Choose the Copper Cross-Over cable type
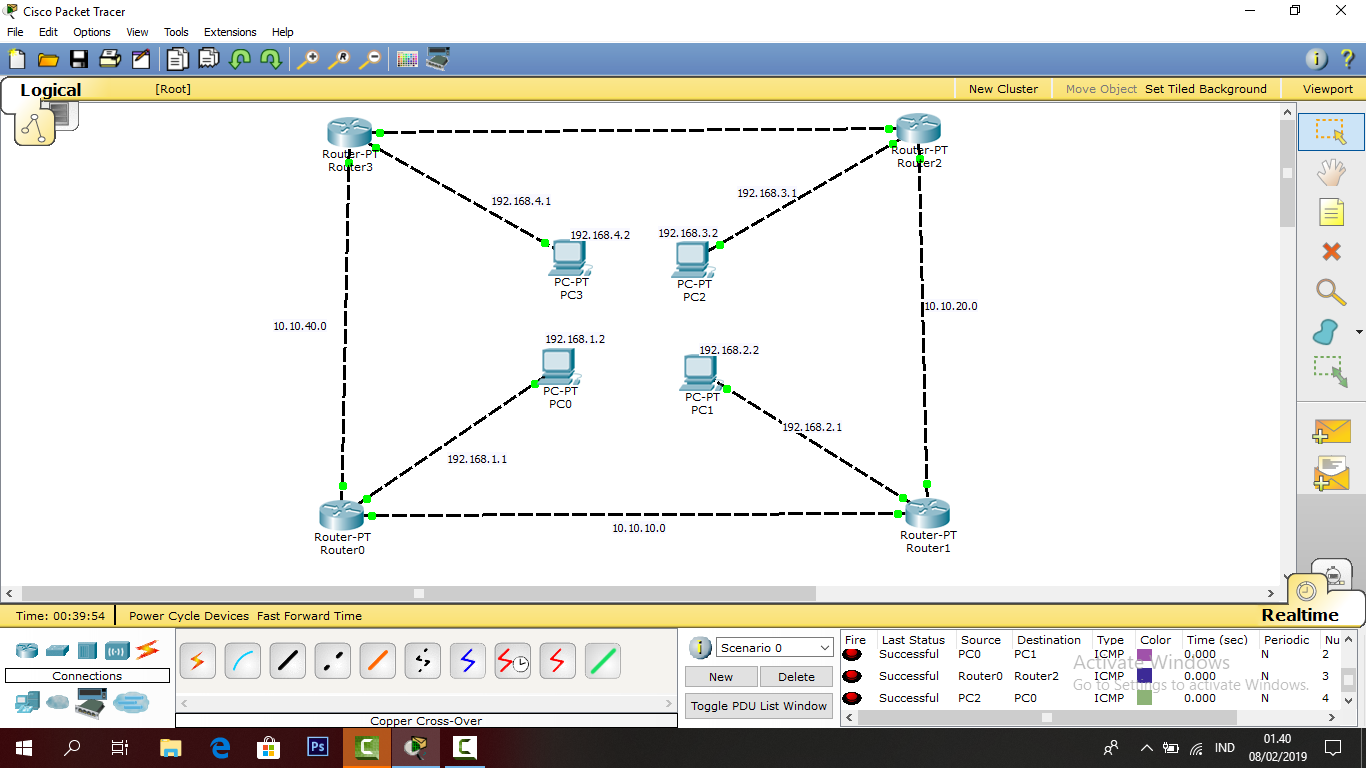Screen dimensions: 1366x768 332,660
